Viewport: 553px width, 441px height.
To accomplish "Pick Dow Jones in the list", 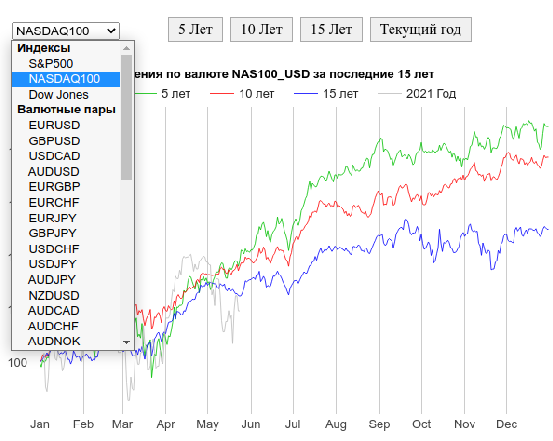I will coord(66,95).
